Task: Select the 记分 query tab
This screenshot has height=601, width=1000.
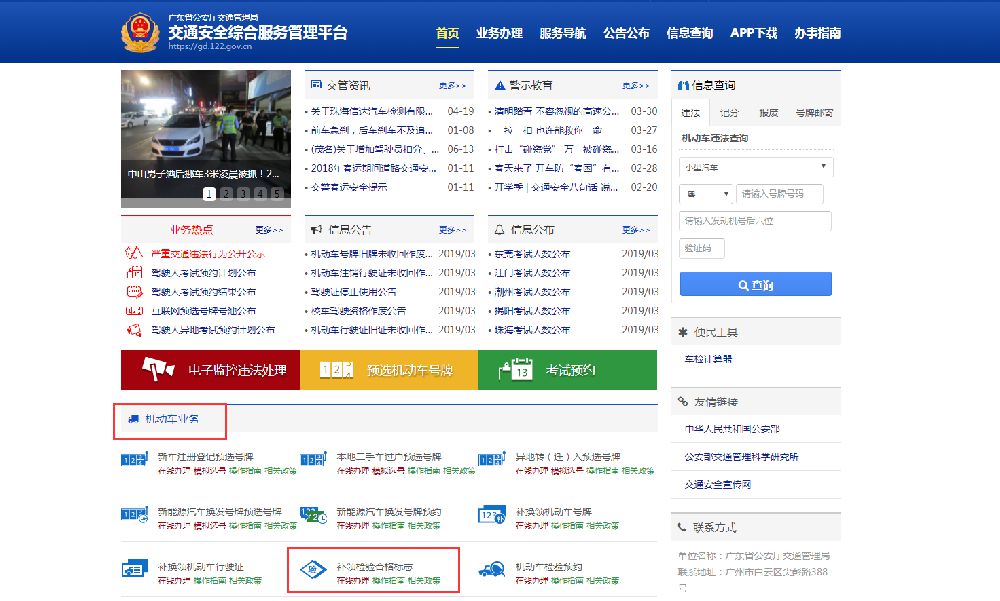Action: click(729, 113)
